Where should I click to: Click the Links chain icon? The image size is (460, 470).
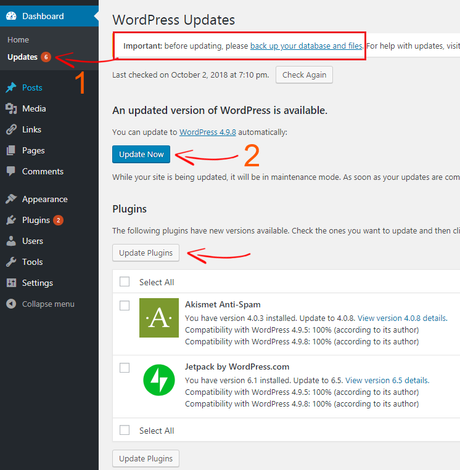[11, 129]
